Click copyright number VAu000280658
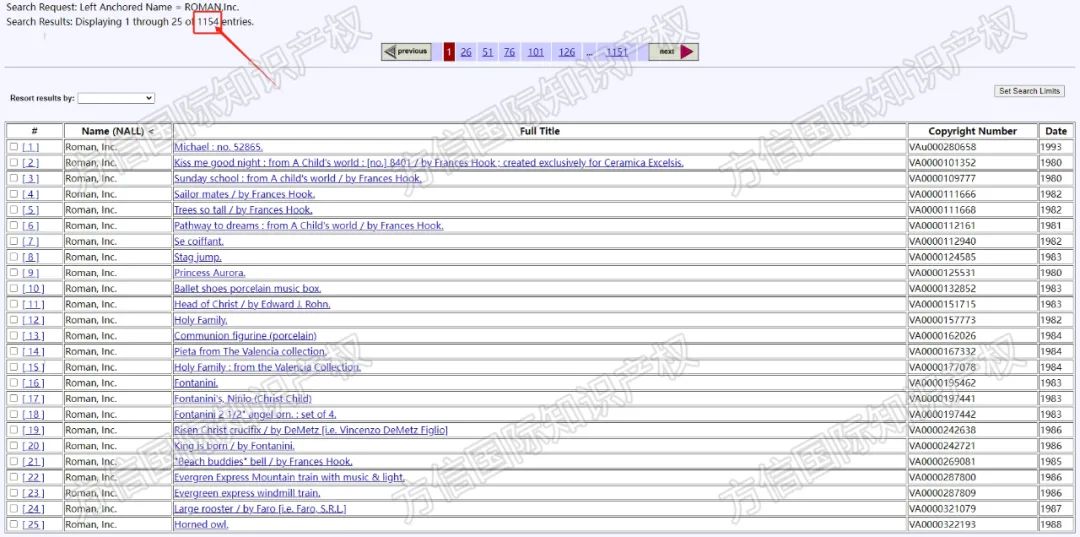Screen dimensions: 1080x537 coord(943,147)
